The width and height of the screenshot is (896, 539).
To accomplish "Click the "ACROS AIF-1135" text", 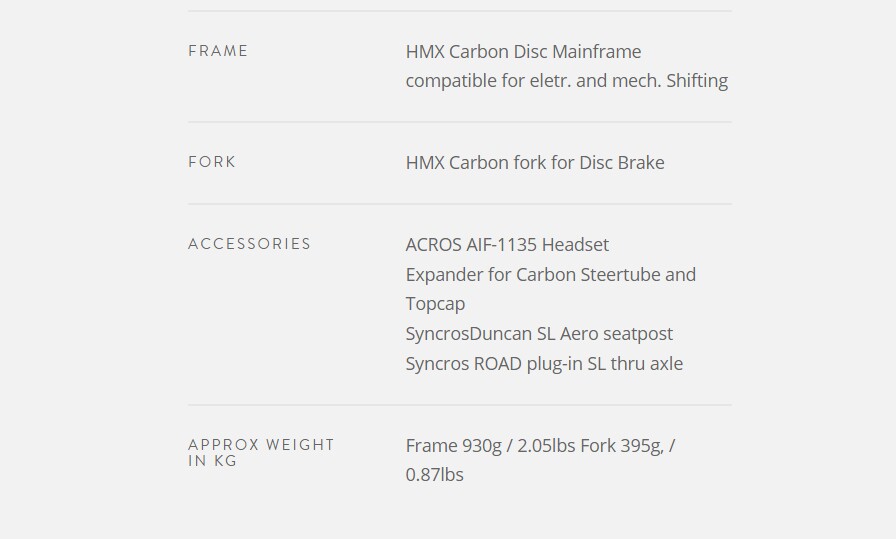I will click(x=471, y=245).
